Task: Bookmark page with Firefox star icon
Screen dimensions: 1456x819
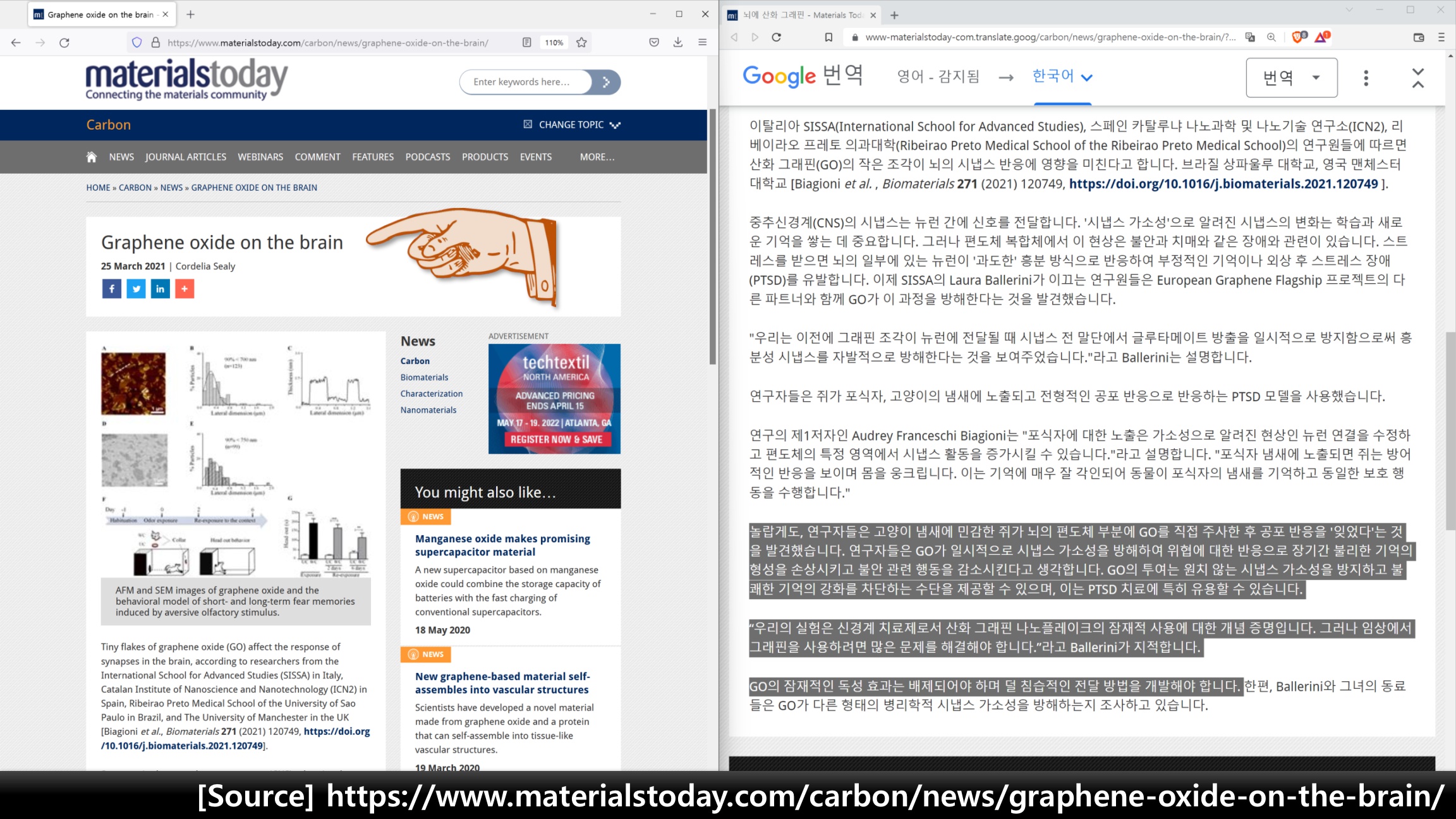Action: coord(581,42)
